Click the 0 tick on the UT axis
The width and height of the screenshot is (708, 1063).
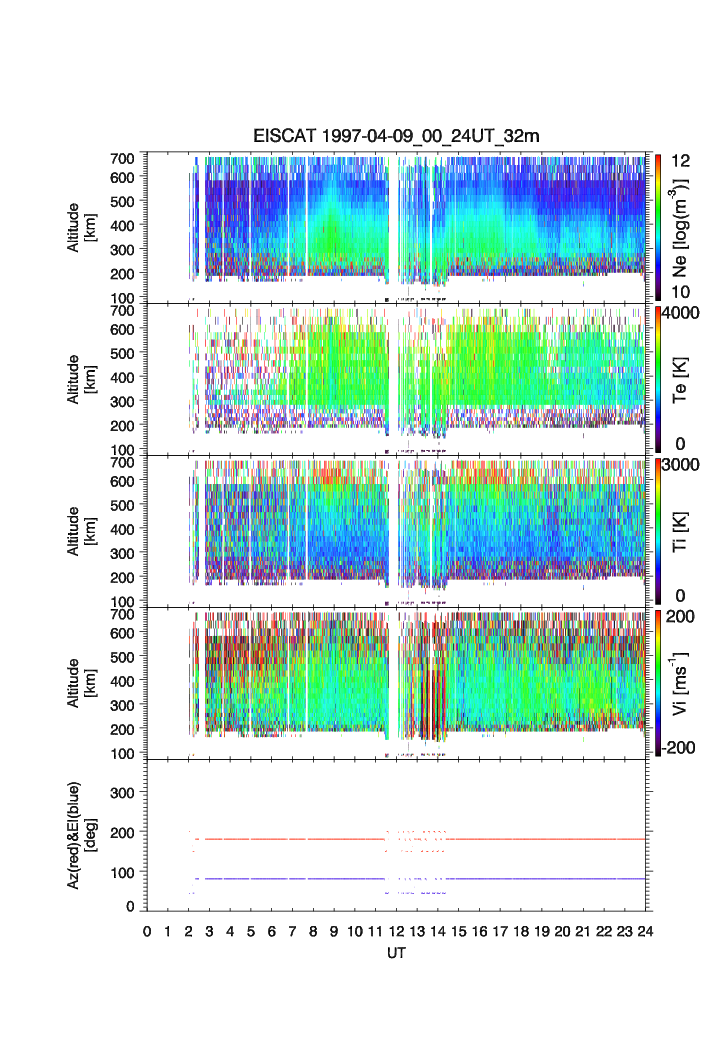pos(147,932)
